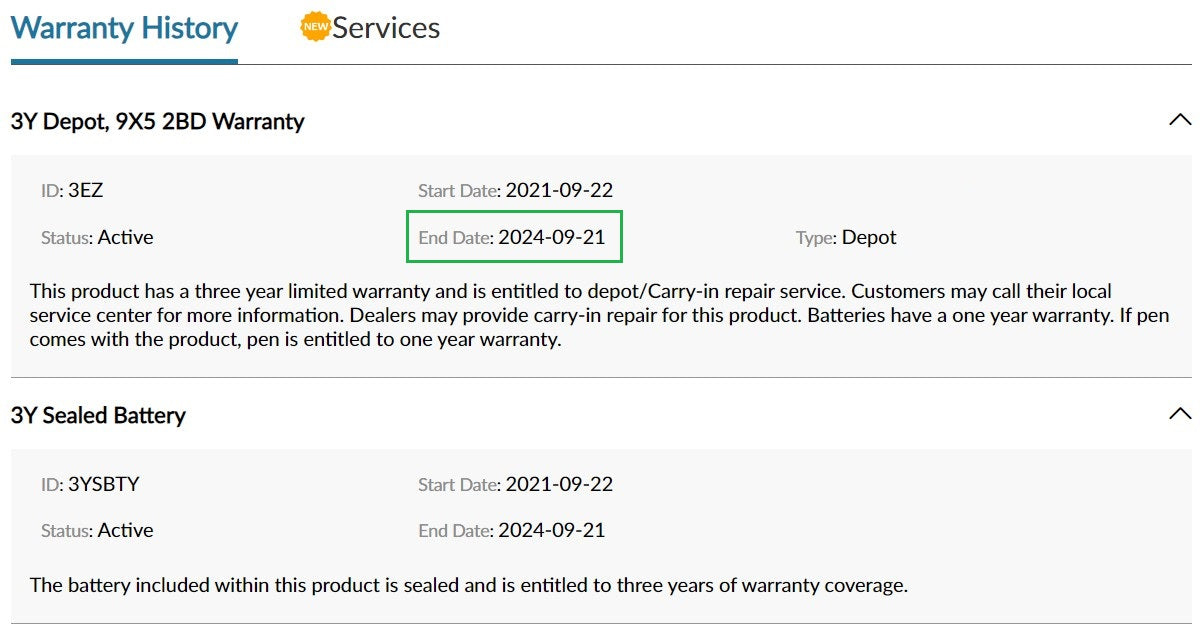1204x637 pixels.
Task: Click the sealed battery Start Date value
Action: click(559, 484)
